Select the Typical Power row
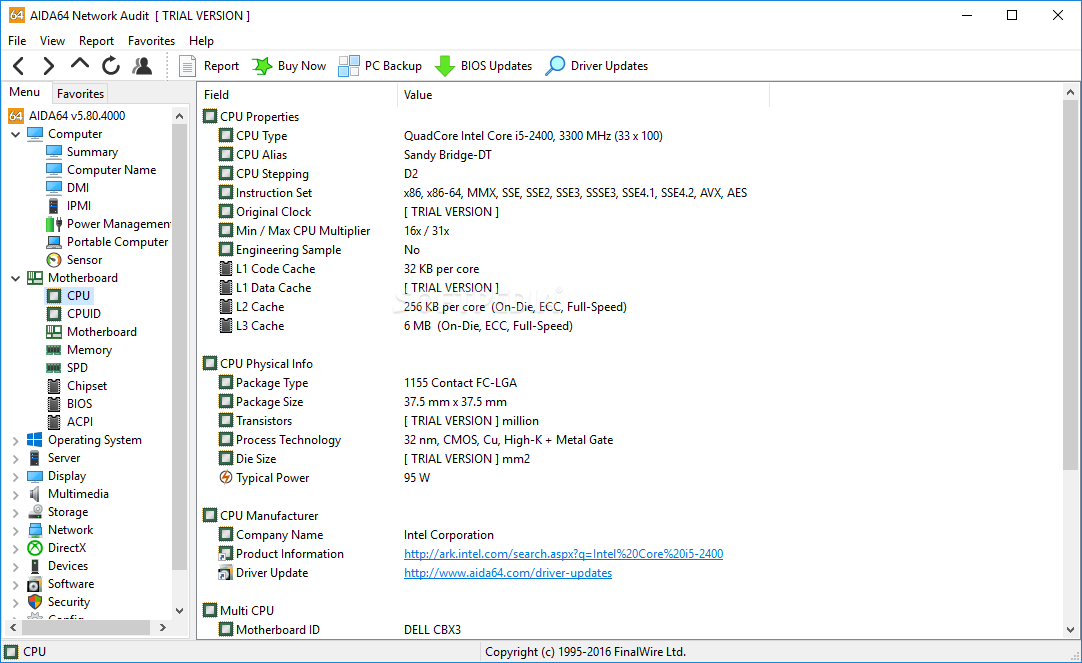Image resolution: width=1082 pixels, height=663 pixels. click(x=629, y=477)
